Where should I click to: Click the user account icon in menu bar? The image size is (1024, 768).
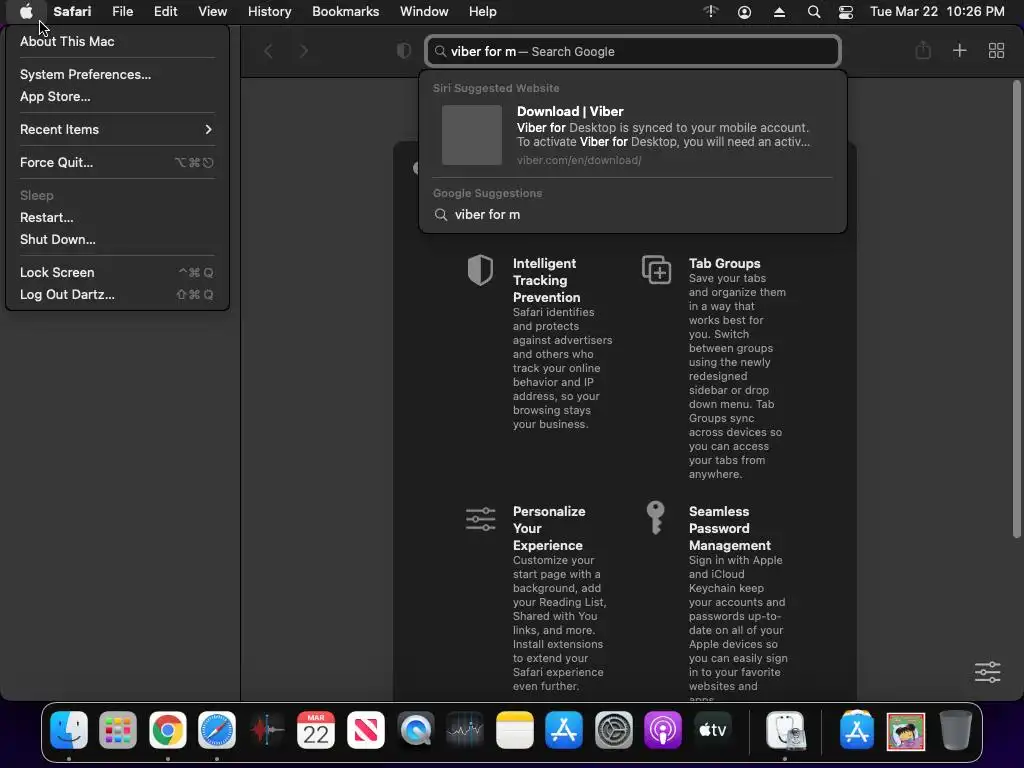click(x=744, y=12)
